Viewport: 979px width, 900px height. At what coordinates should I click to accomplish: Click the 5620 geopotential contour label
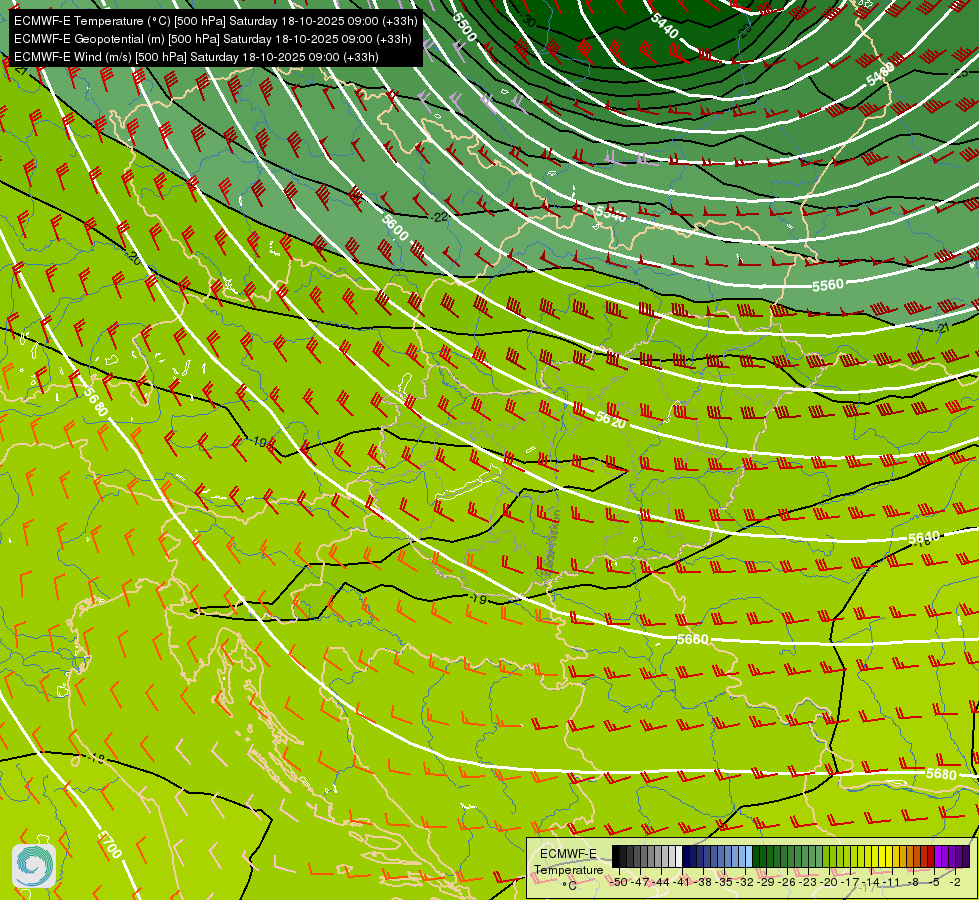610,419
